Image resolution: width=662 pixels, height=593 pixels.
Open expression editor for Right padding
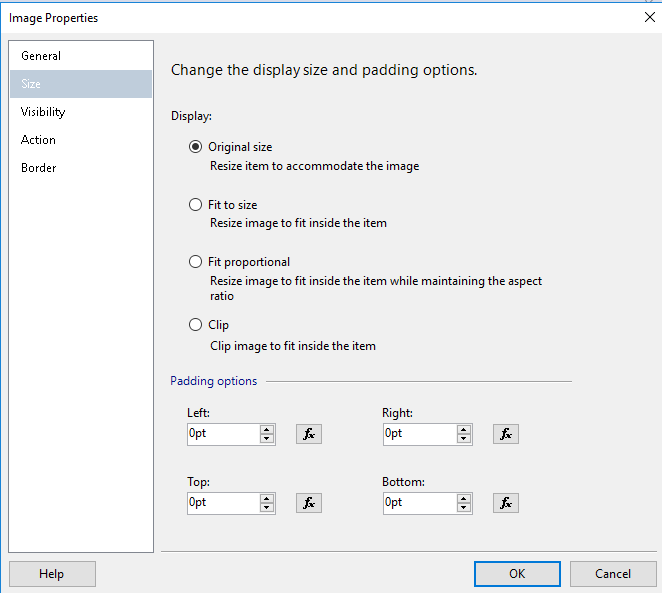coord(506,434)
